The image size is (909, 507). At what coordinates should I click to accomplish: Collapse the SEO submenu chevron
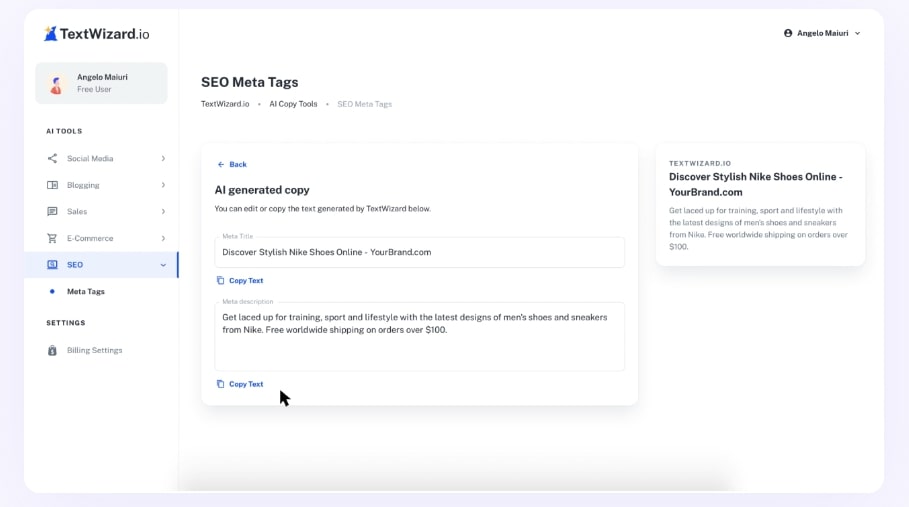163,265
